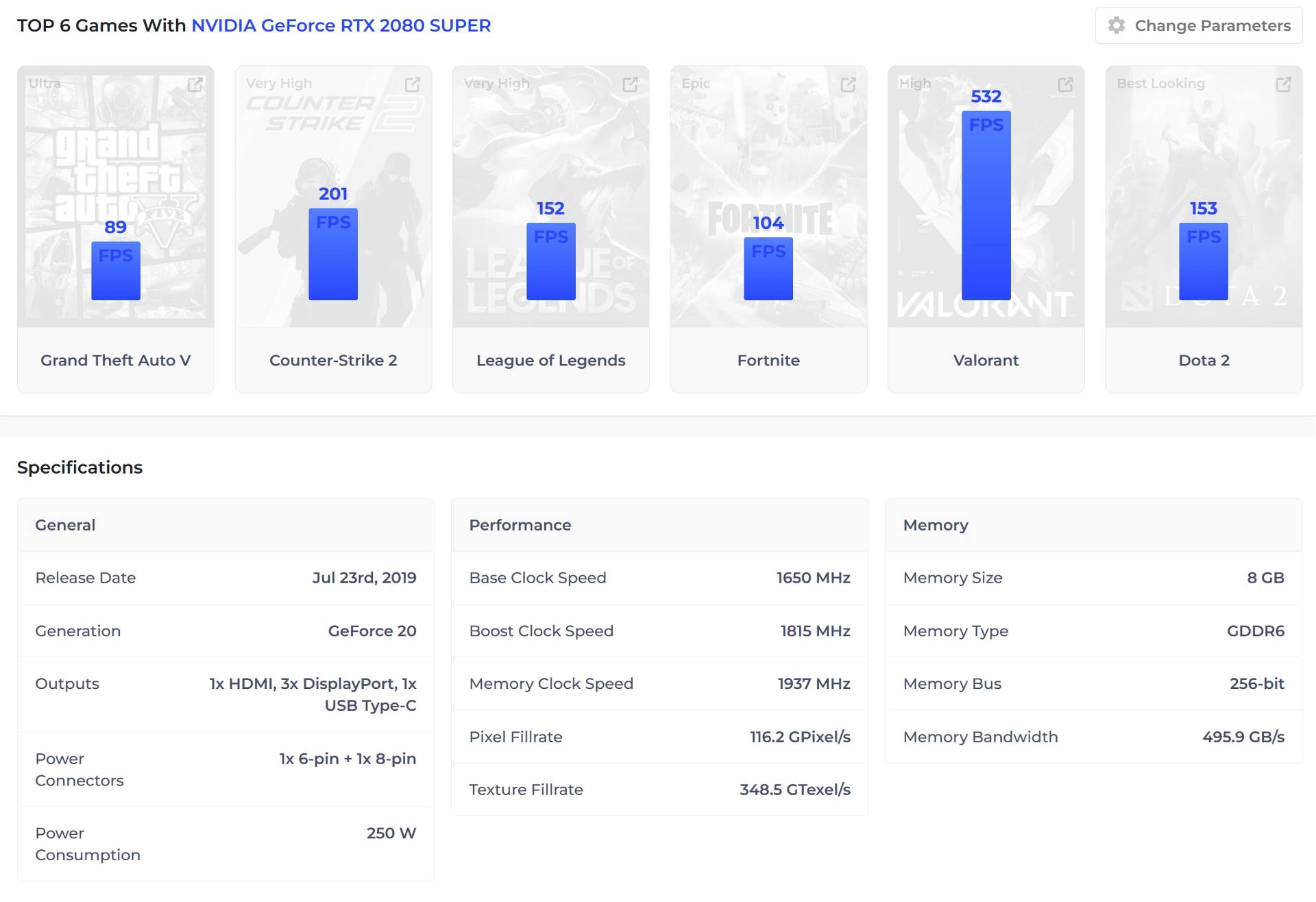Click the Best Looking preset label
Screen dimensions: 1316x902
coord(1161,84)
